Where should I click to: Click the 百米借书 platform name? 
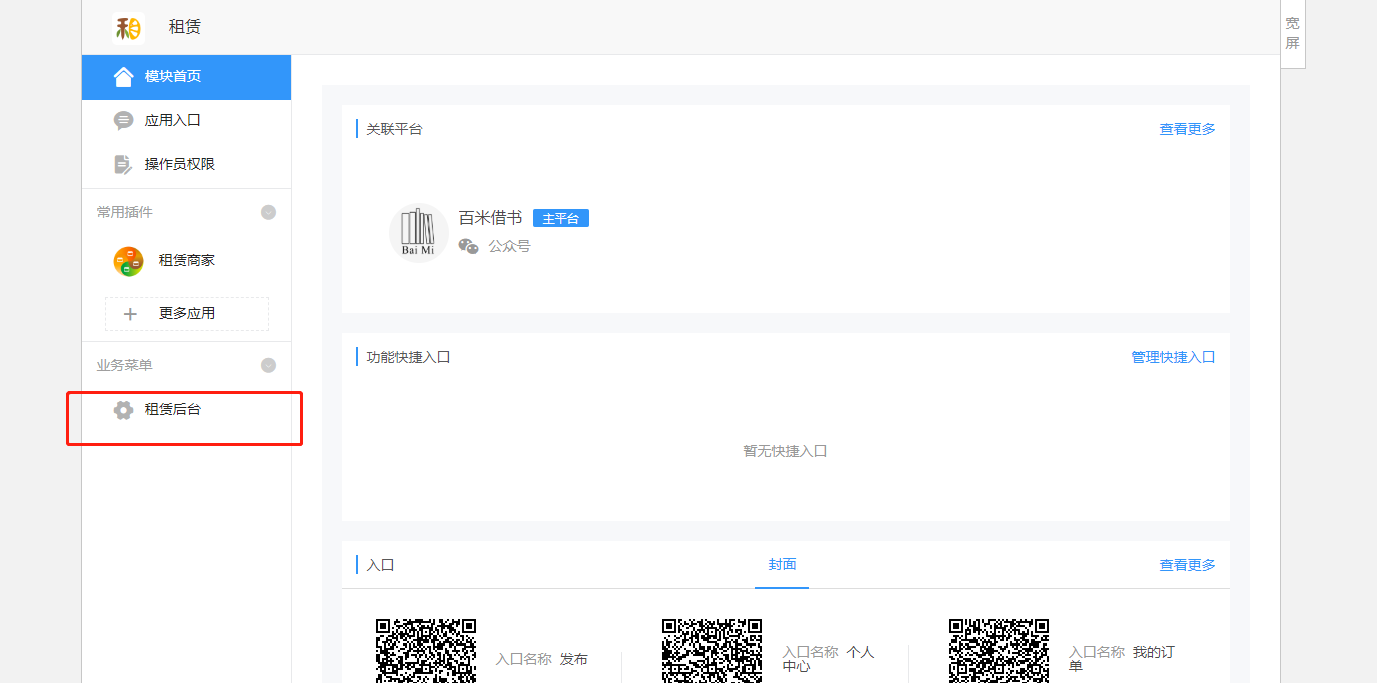coord(490,218)
